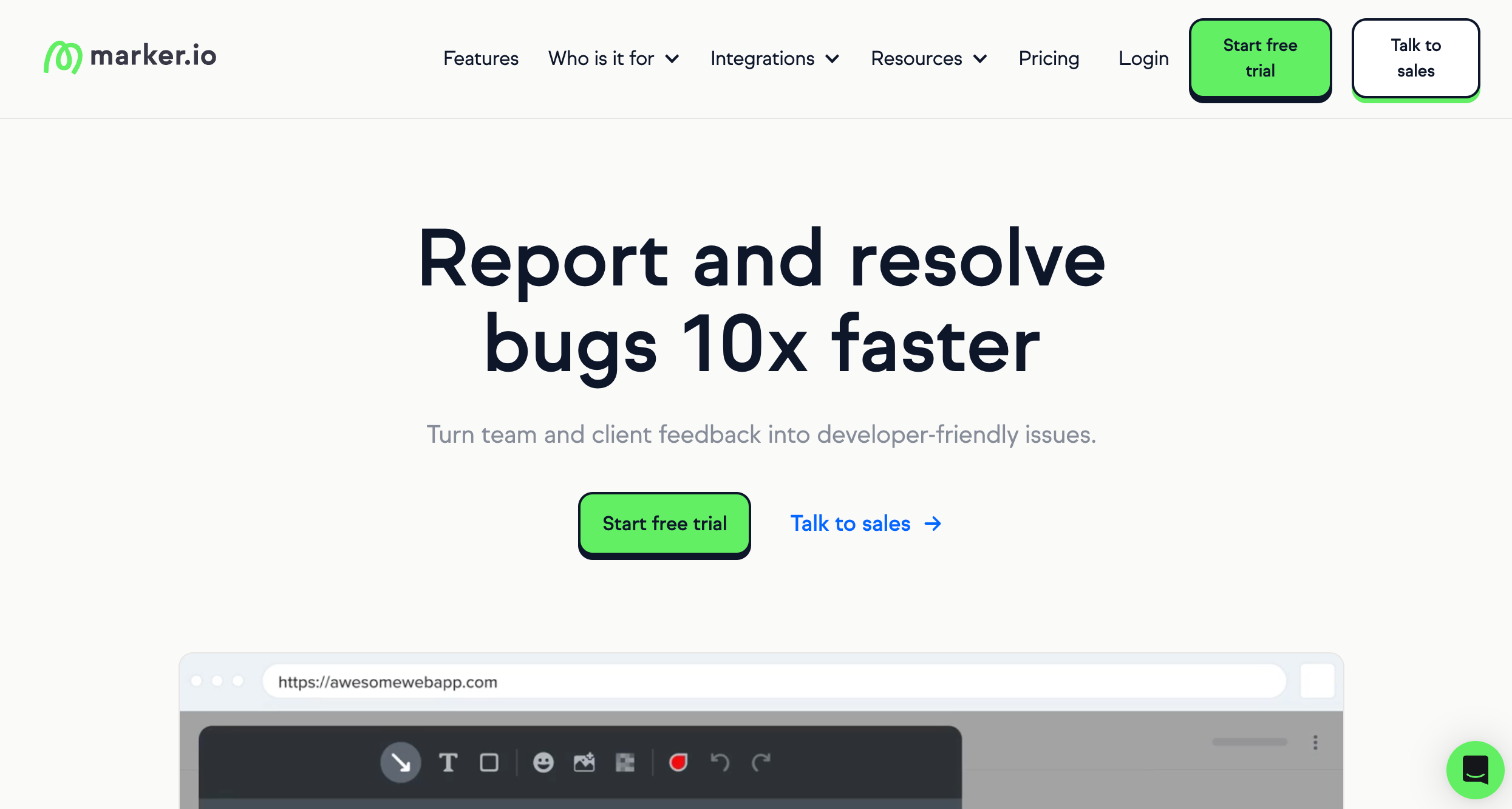
Task: Choose the rectangle shape tool
Action: tap(489, 762)
